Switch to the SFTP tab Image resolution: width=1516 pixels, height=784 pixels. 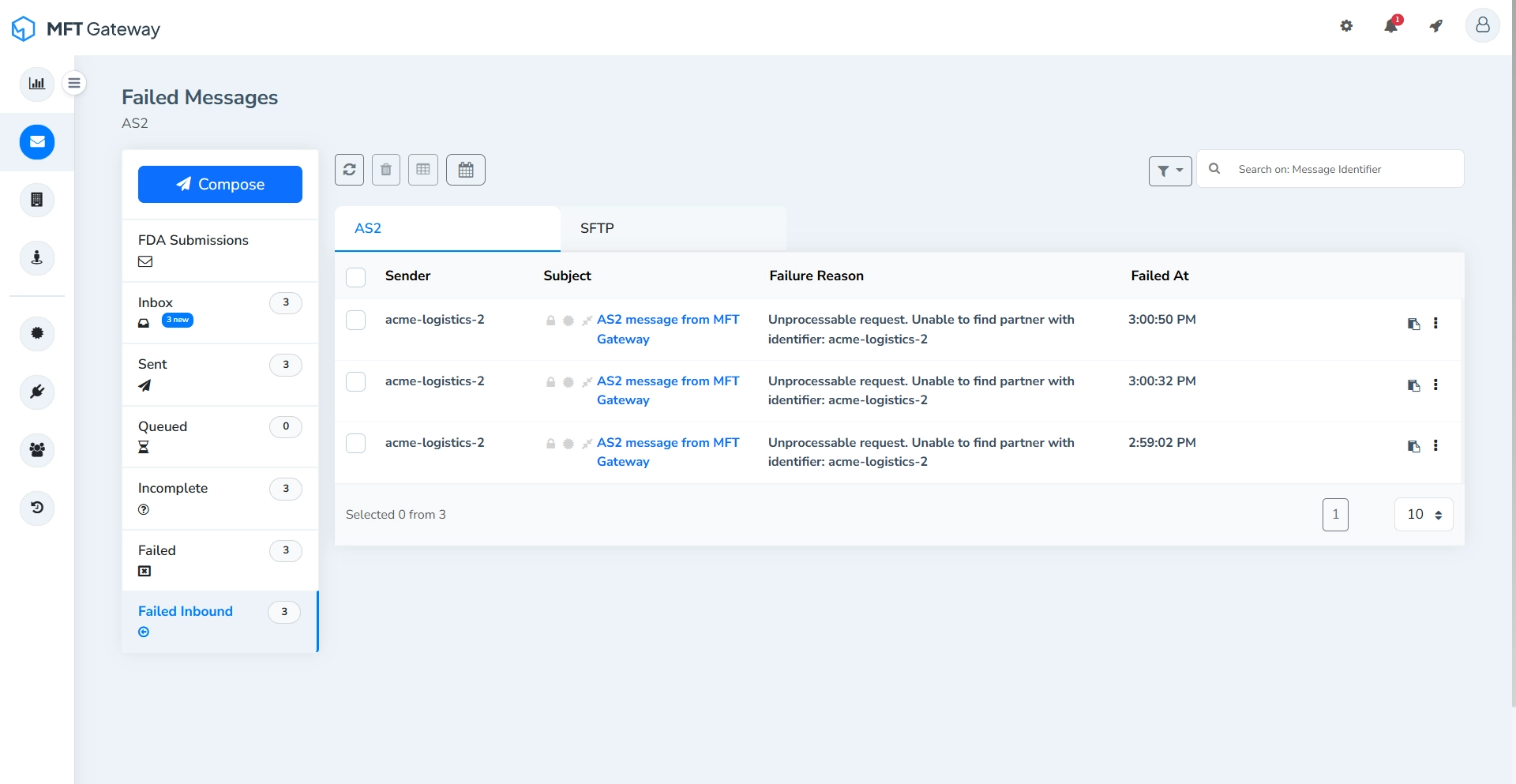(x=674, y=228)
